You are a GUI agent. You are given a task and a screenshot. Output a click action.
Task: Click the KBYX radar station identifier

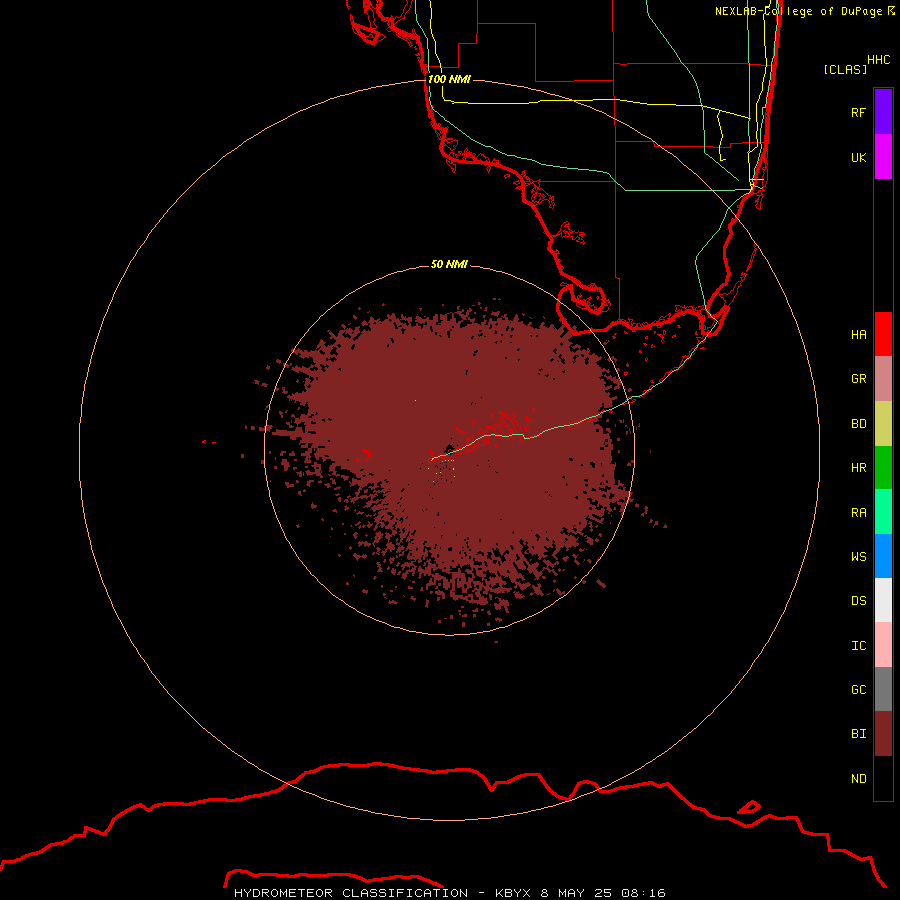[513, 893]
